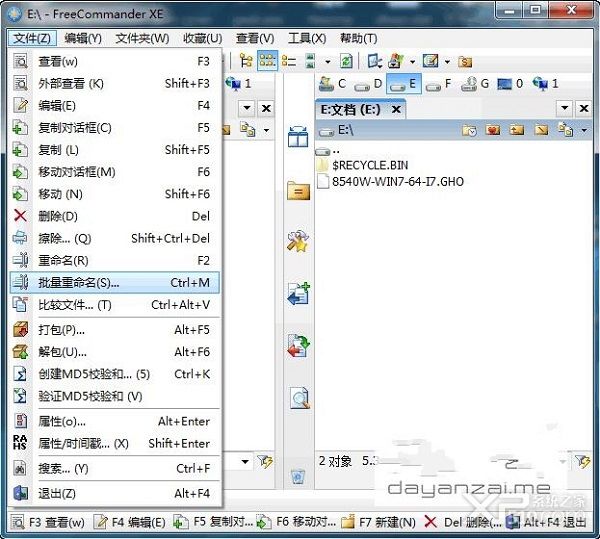Choose 退出(Z) menu entry
The image size is (600, 539).
(x=115, y=494)
